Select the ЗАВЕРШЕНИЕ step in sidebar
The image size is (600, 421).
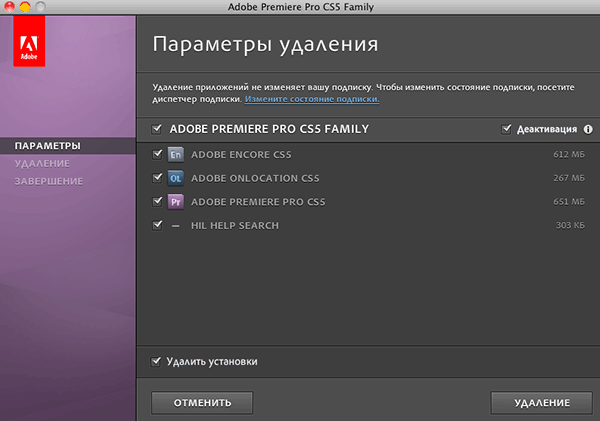49,181
